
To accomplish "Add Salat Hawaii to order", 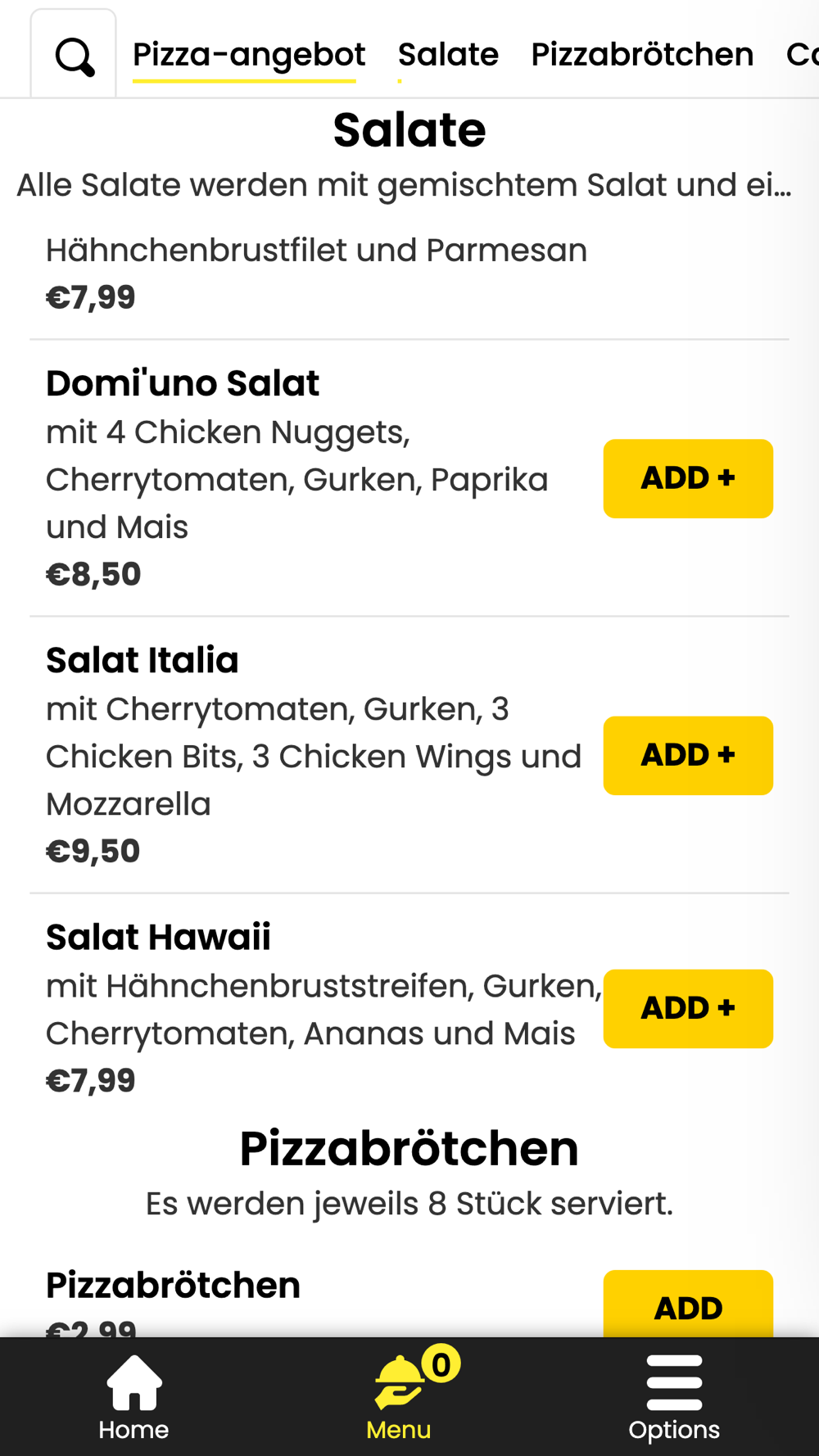I will (x=688, y=1008).
